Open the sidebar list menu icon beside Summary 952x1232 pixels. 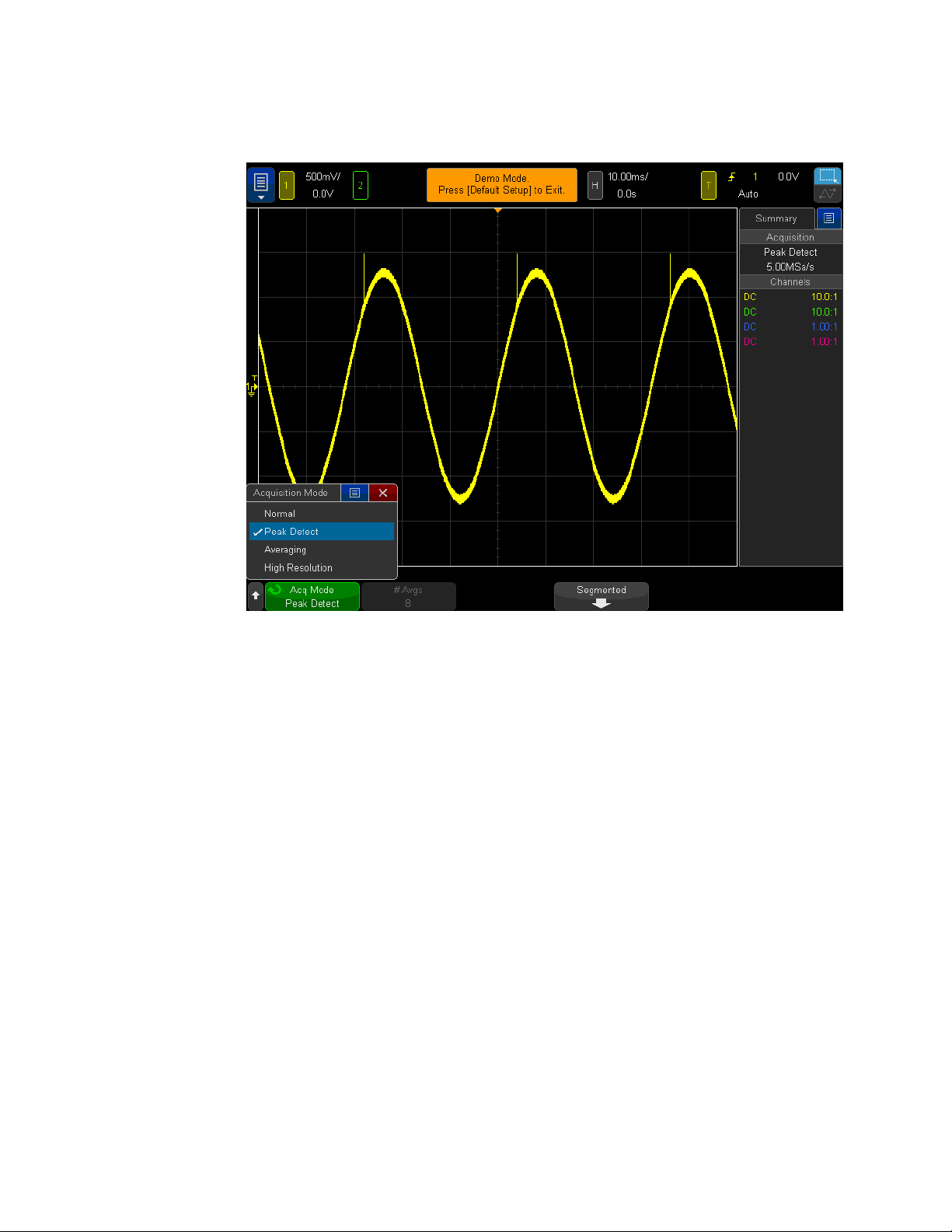pyautogui.click(x=829, y=218)
